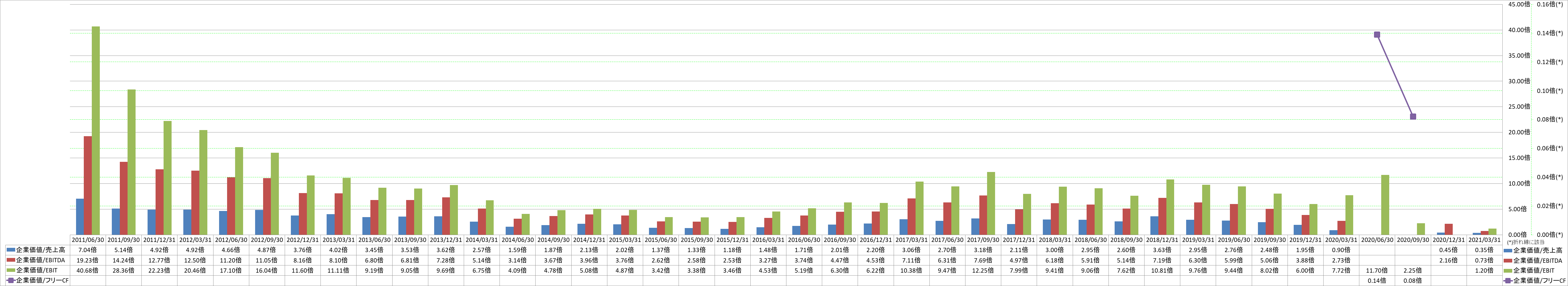Click the 0.12倍(*) secondary axis label
The height and width of the screenshot is (286, 1568).
click(1550, 61)
